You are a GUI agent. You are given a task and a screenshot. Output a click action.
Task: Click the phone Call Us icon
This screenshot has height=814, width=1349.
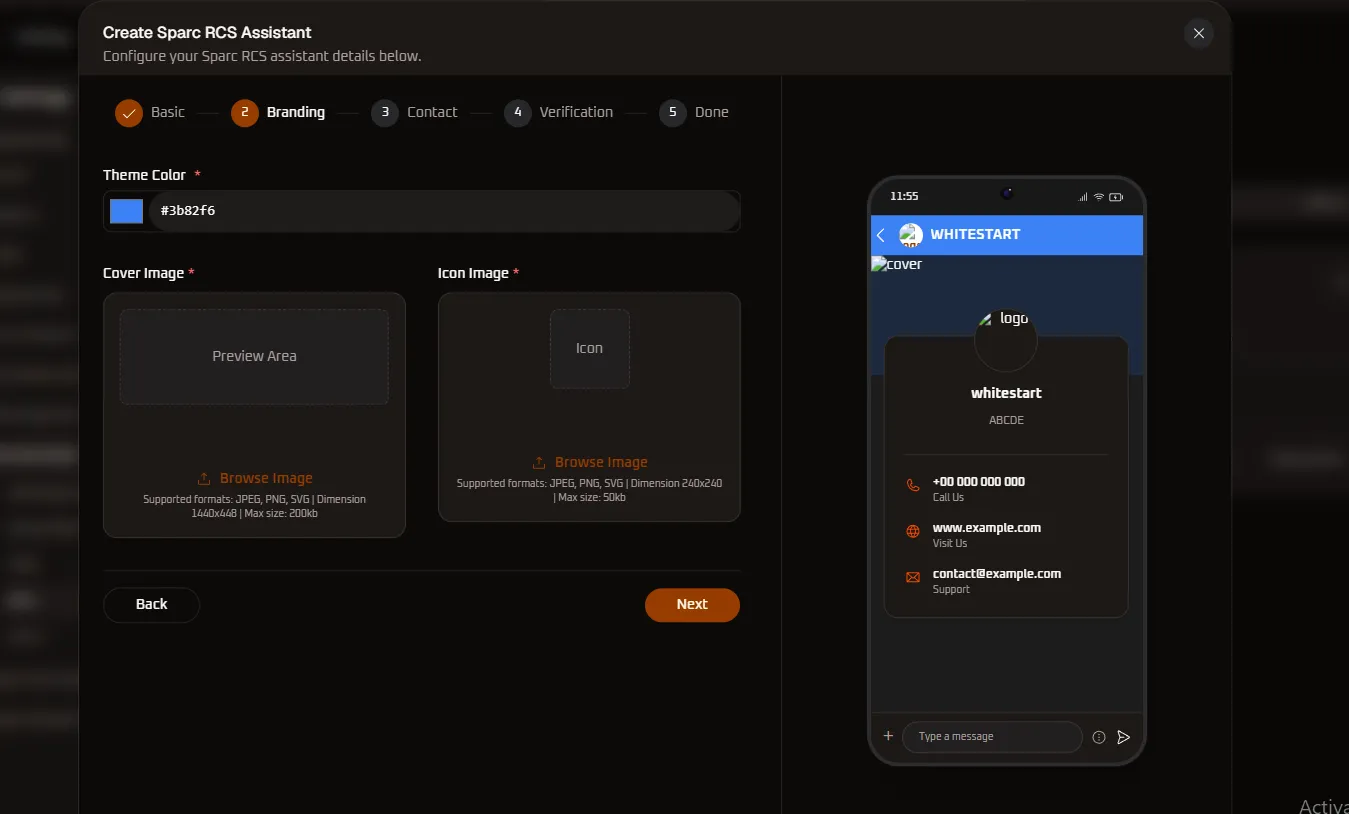pos(913,485)
